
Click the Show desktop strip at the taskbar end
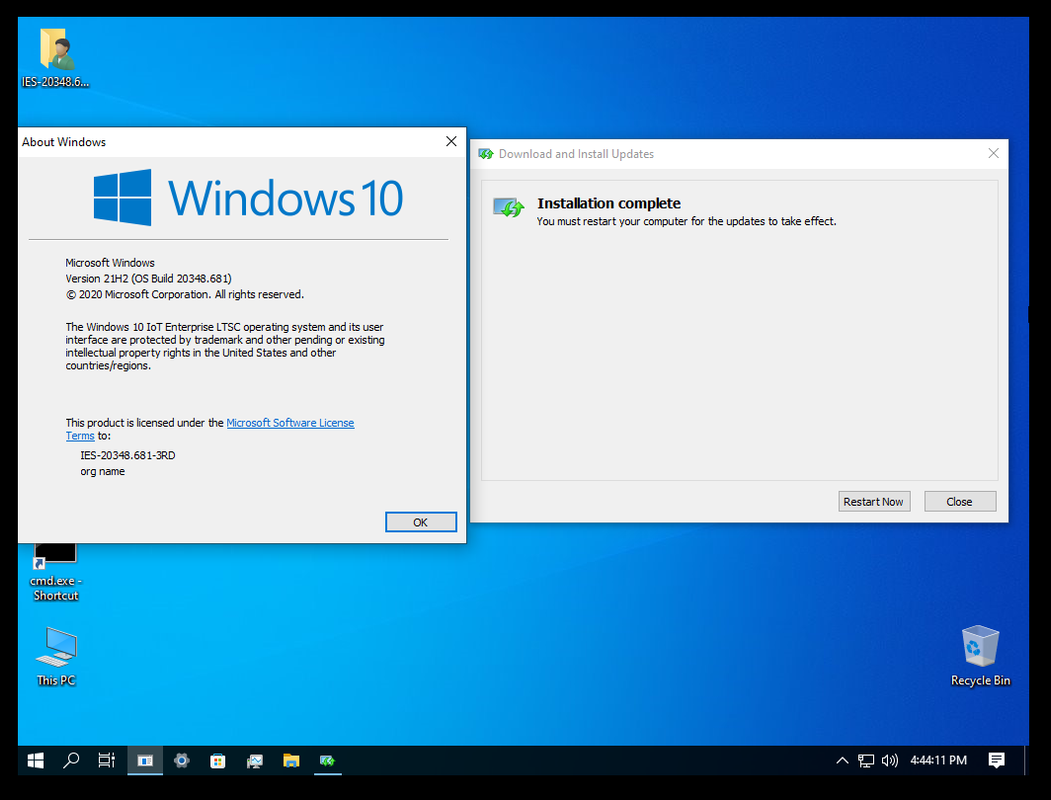pos(1027,760)
